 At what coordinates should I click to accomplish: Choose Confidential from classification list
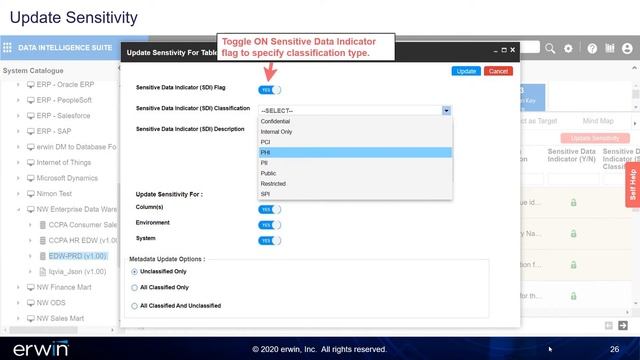point(355,121)
